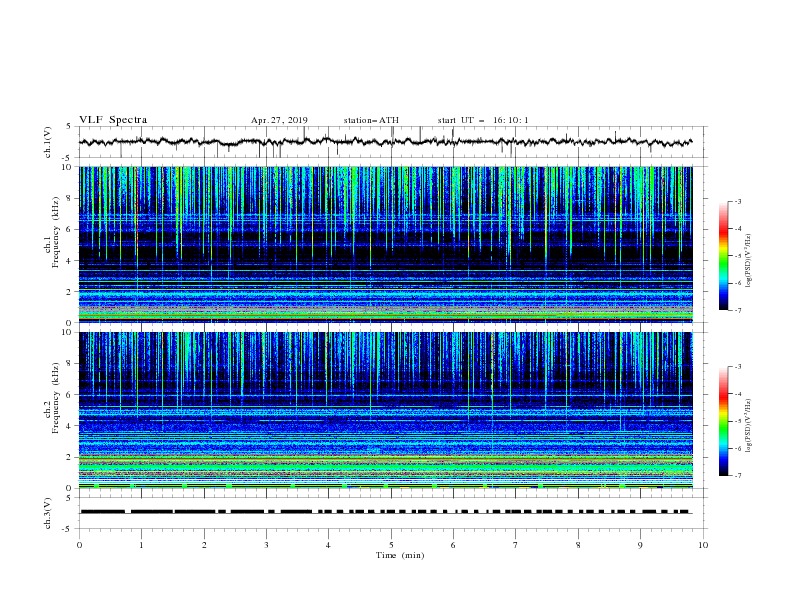The width and height of the screenshot is (792, 612).
Task: Click the "Time (min)" x-axis title
Action: tap(400, 555)
